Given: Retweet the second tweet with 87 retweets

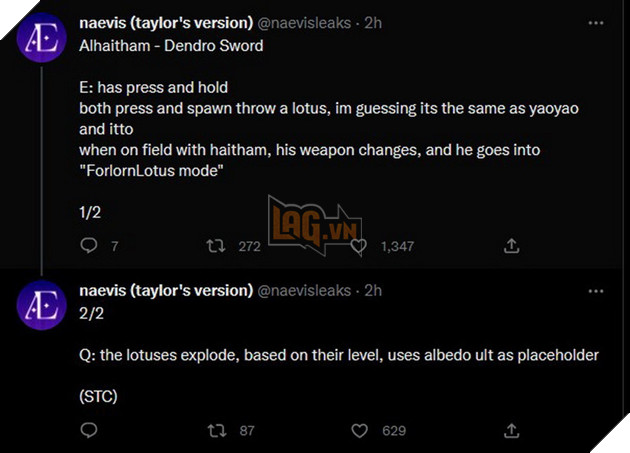Looking at the screenshot, I should 215,431.
